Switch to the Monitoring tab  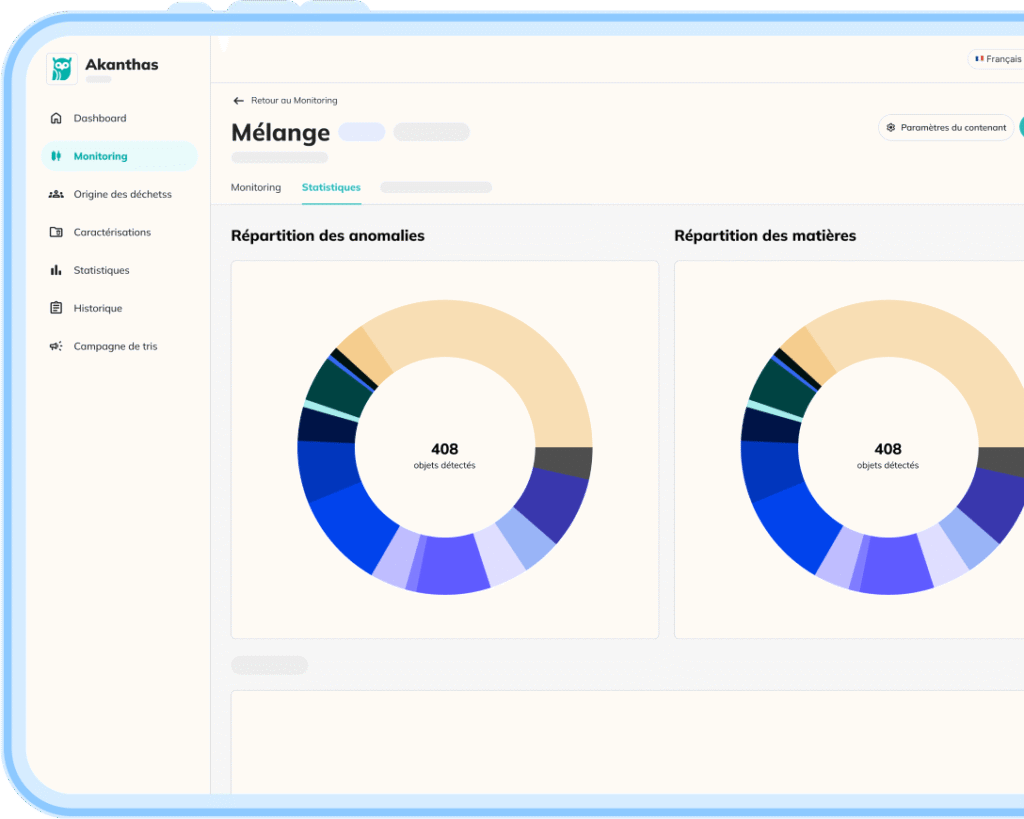256,187
